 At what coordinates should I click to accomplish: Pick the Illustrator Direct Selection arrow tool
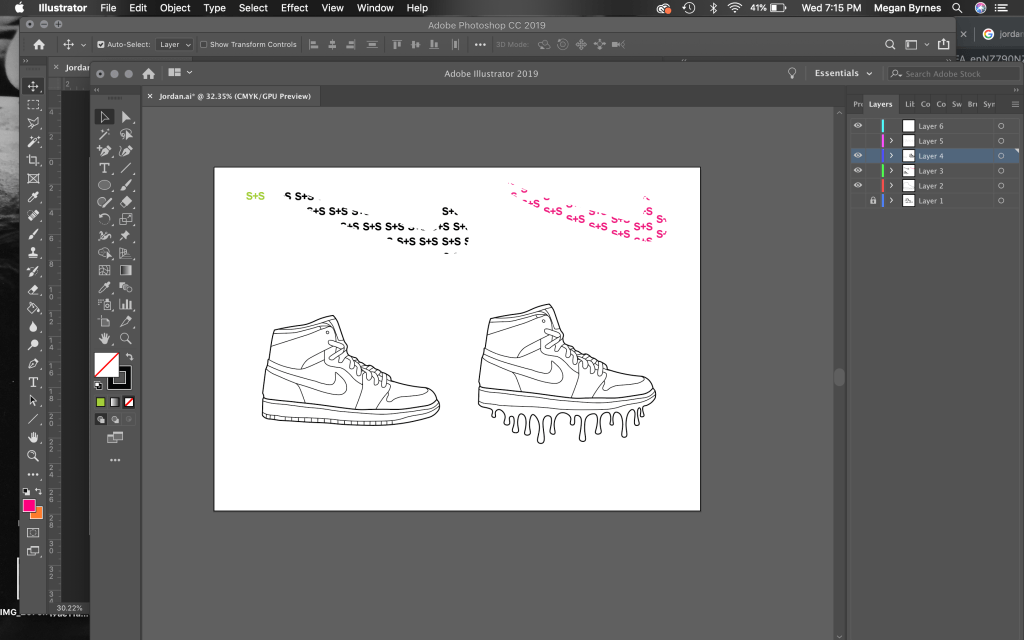(x=126, y=117)
